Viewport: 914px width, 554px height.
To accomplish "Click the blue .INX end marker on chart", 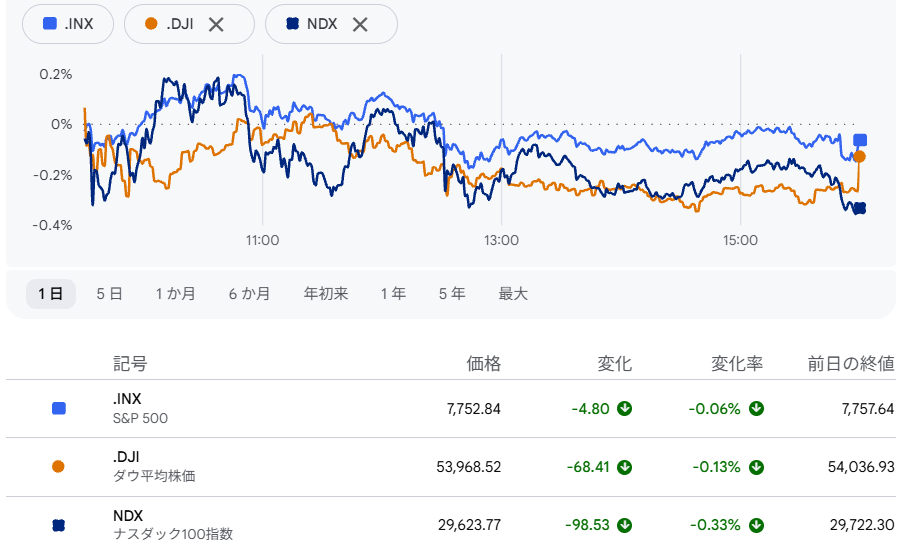I will (860, 140).
